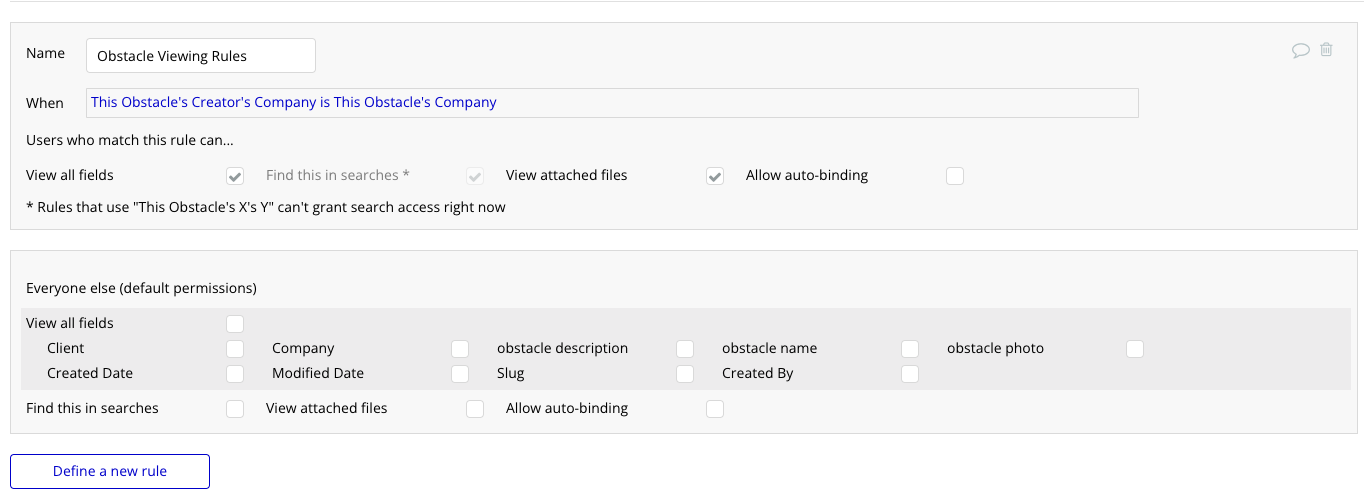
Task: Toggle the Created By checkbox
Action: [910, 374]
